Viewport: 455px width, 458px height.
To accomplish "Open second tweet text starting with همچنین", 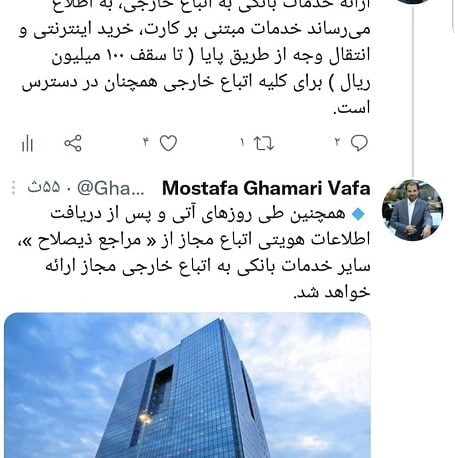I will 194,253.
